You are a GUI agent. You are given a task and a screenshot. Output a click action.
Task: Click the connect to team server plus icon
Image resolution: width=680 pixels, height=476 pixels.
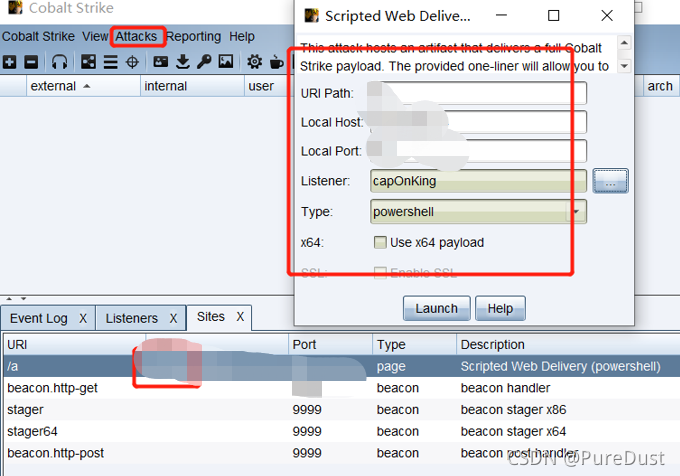pos(10,62)
